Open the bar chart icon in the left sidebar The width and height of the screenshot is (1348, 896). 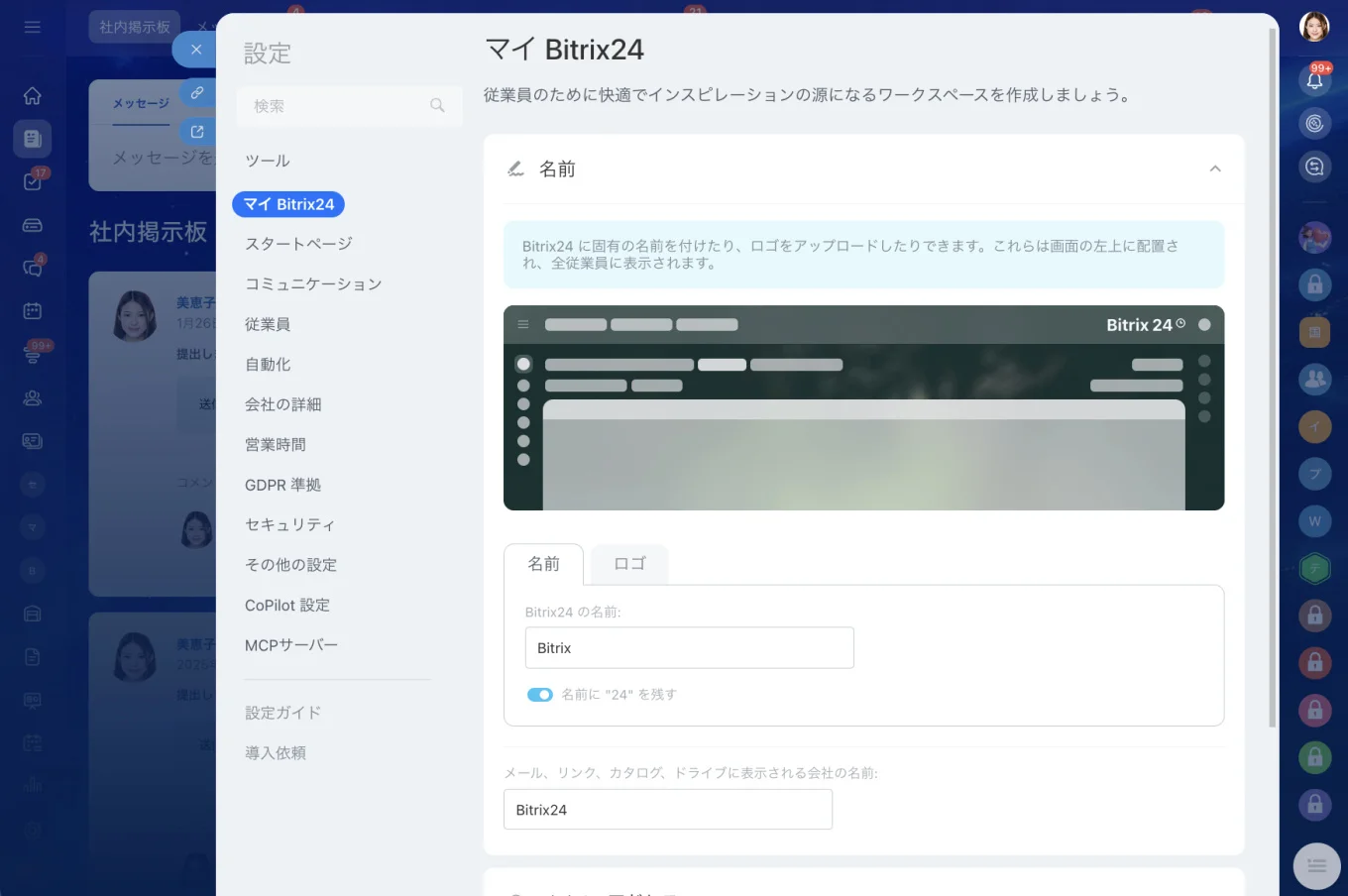point(33,786)
